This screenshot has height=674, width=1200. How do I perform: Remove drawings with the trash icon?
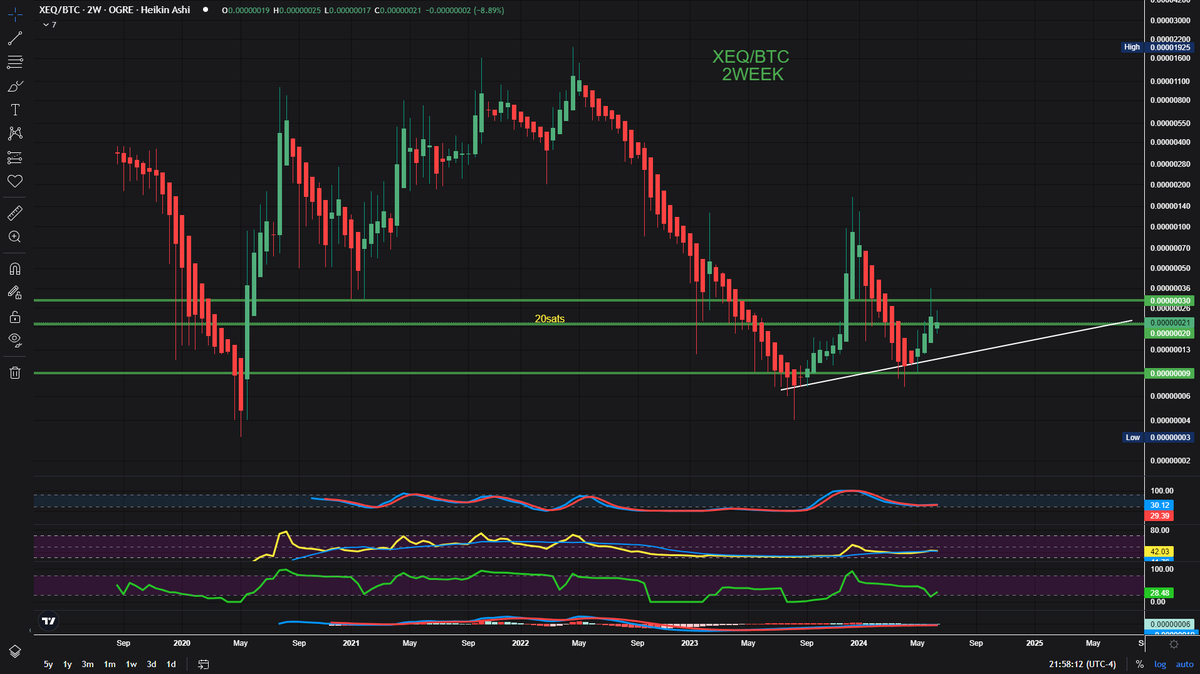tap(14, 373)
